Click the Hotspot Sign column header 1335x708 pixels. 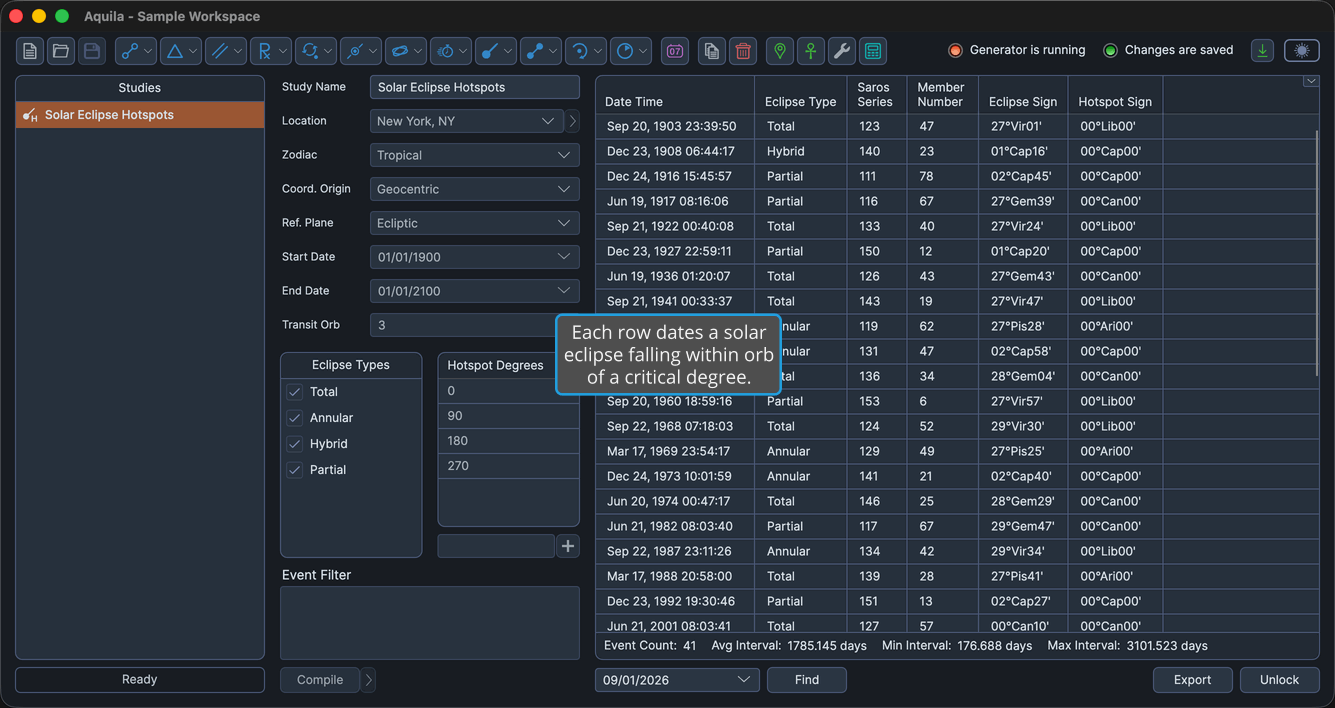(x=1115, y=95)
